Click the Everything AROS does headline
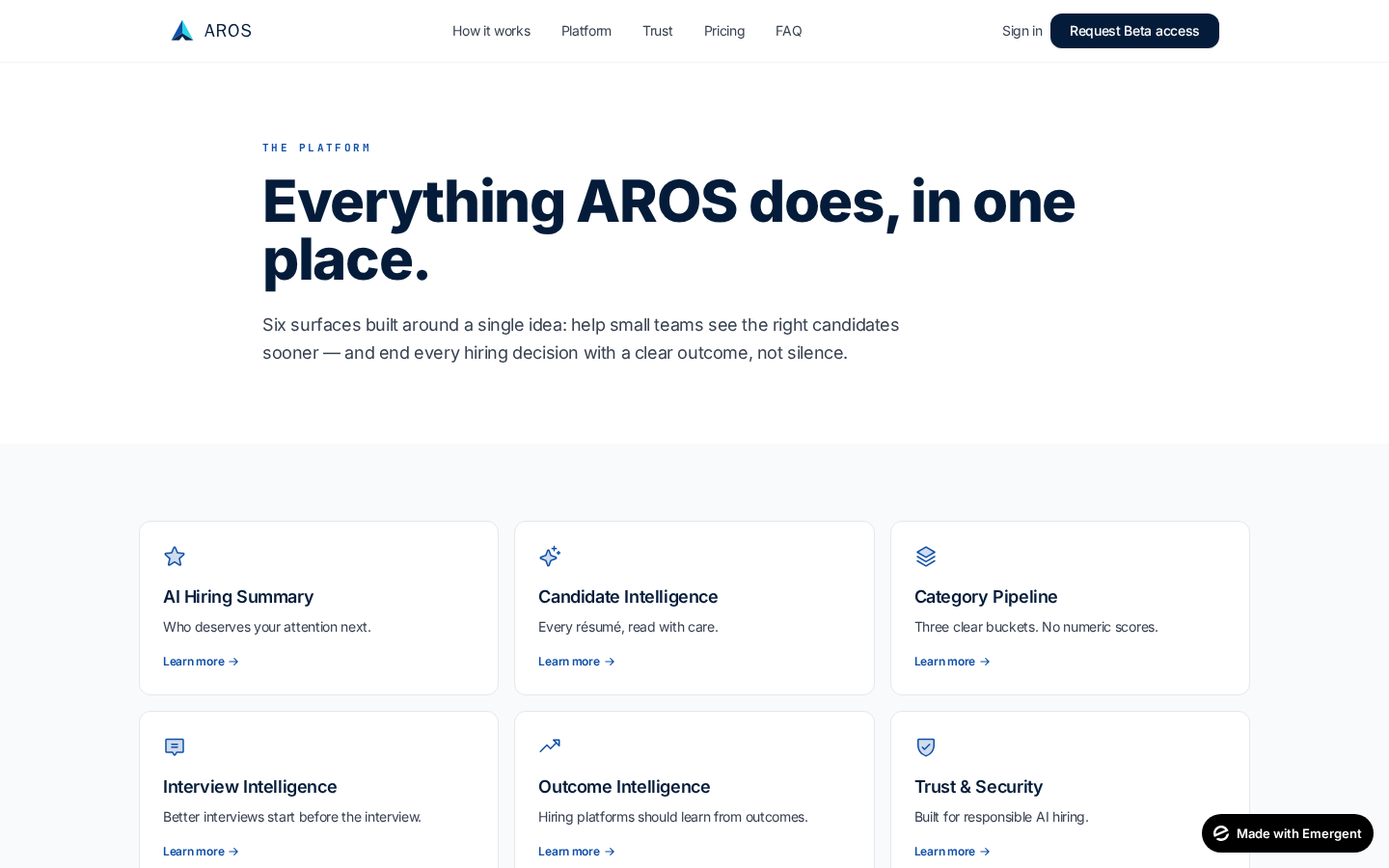 click(668, 231)
